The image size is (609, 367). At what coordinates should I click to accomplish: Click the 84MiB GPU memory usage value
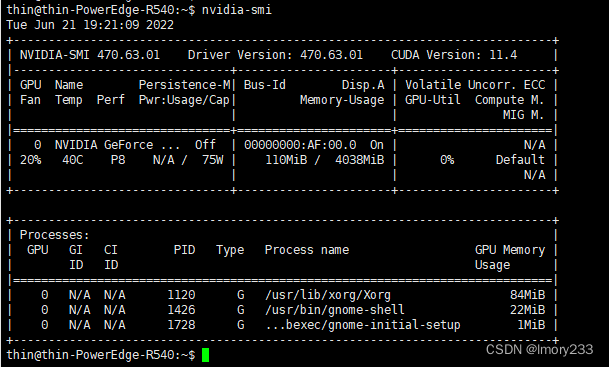(x=527, y=295)
